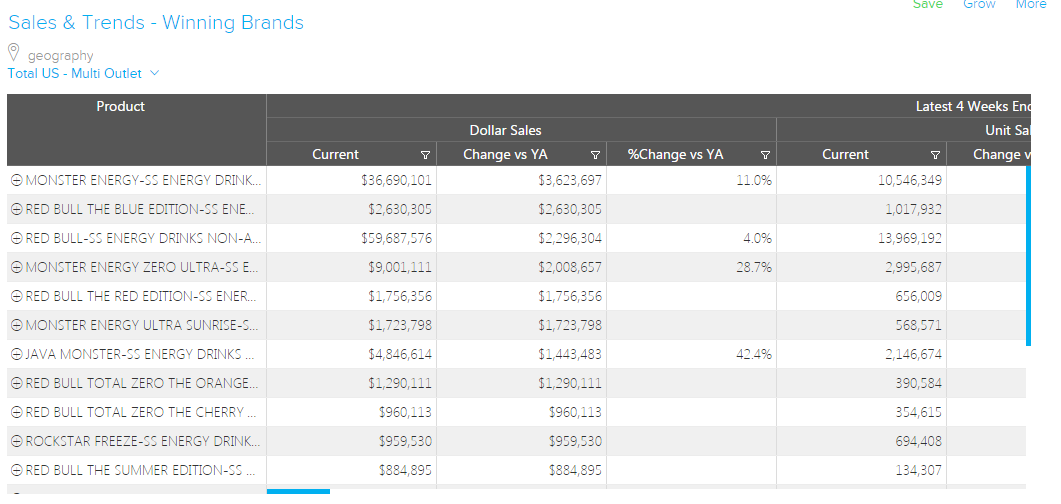Collapse the JAVA MONSTER-SS ENERGY DRINKS row
This screenshot has height=504, width=1061.
click(x=16, y=354)
